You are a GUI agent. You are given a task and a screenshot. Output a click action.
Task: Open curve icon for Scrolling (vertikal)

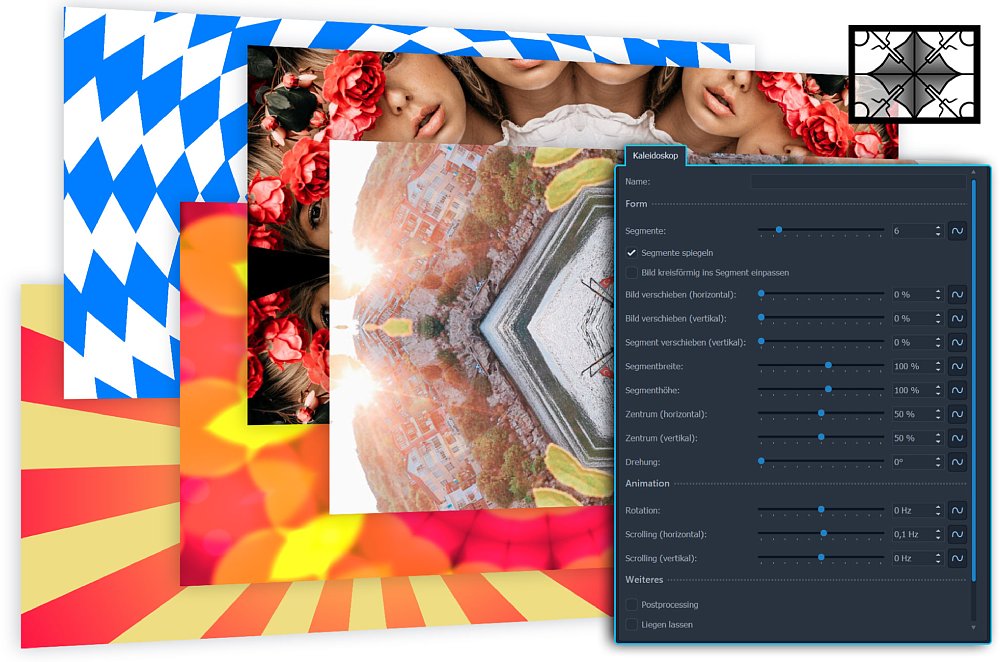click(x=957, y=558)
